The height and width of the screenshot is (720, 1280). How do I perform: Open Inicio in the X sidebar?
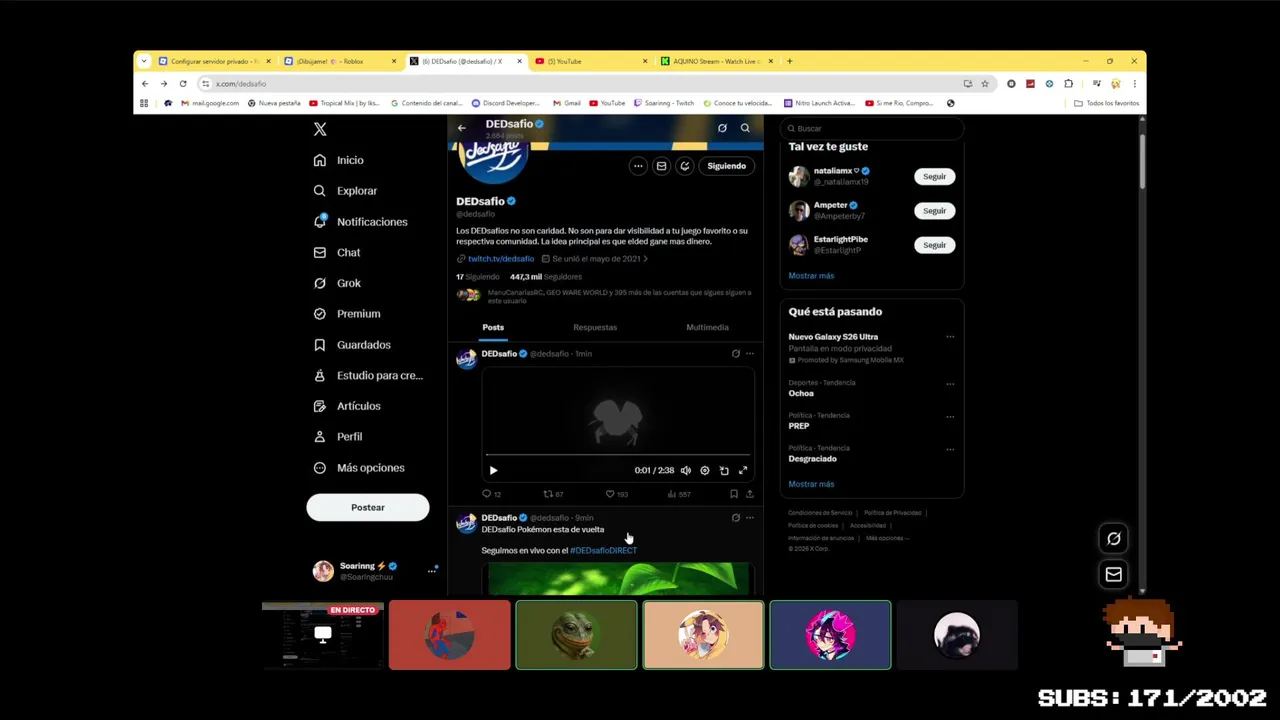tap(338, 160)
